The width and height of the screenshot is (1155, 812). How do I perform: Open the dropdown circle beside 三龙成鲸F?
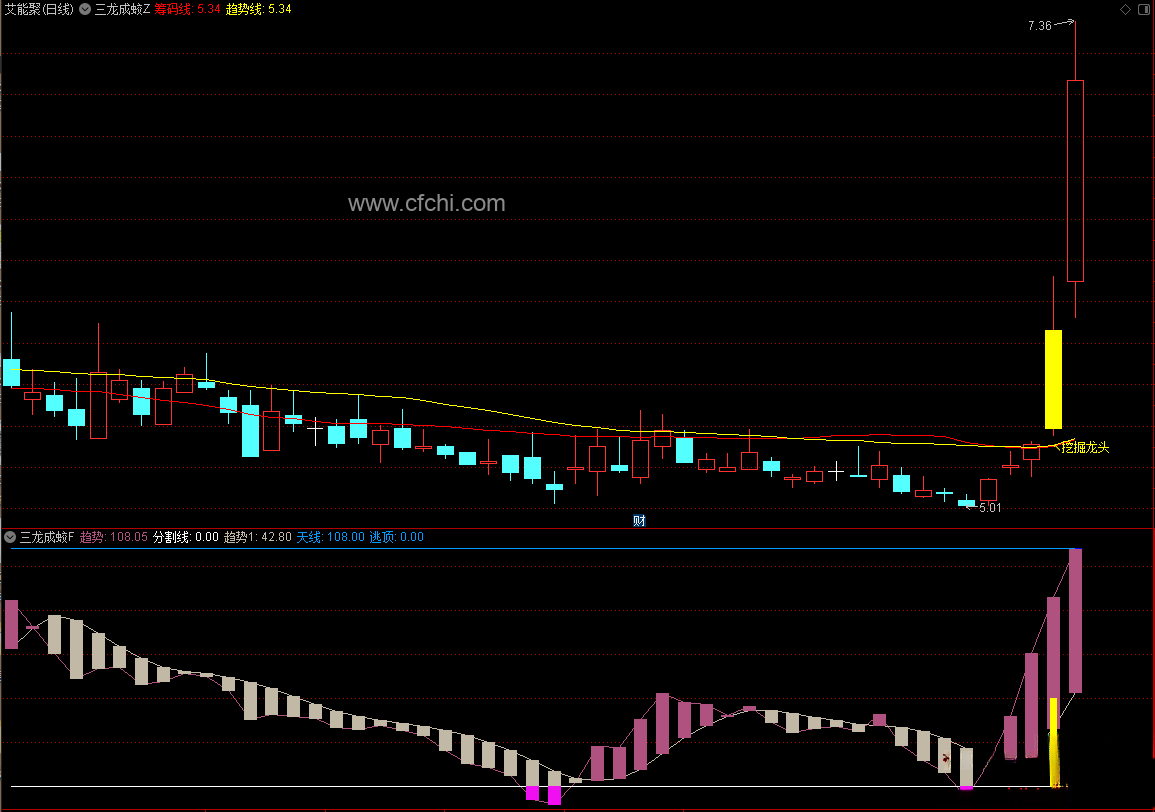coord(10,537)
